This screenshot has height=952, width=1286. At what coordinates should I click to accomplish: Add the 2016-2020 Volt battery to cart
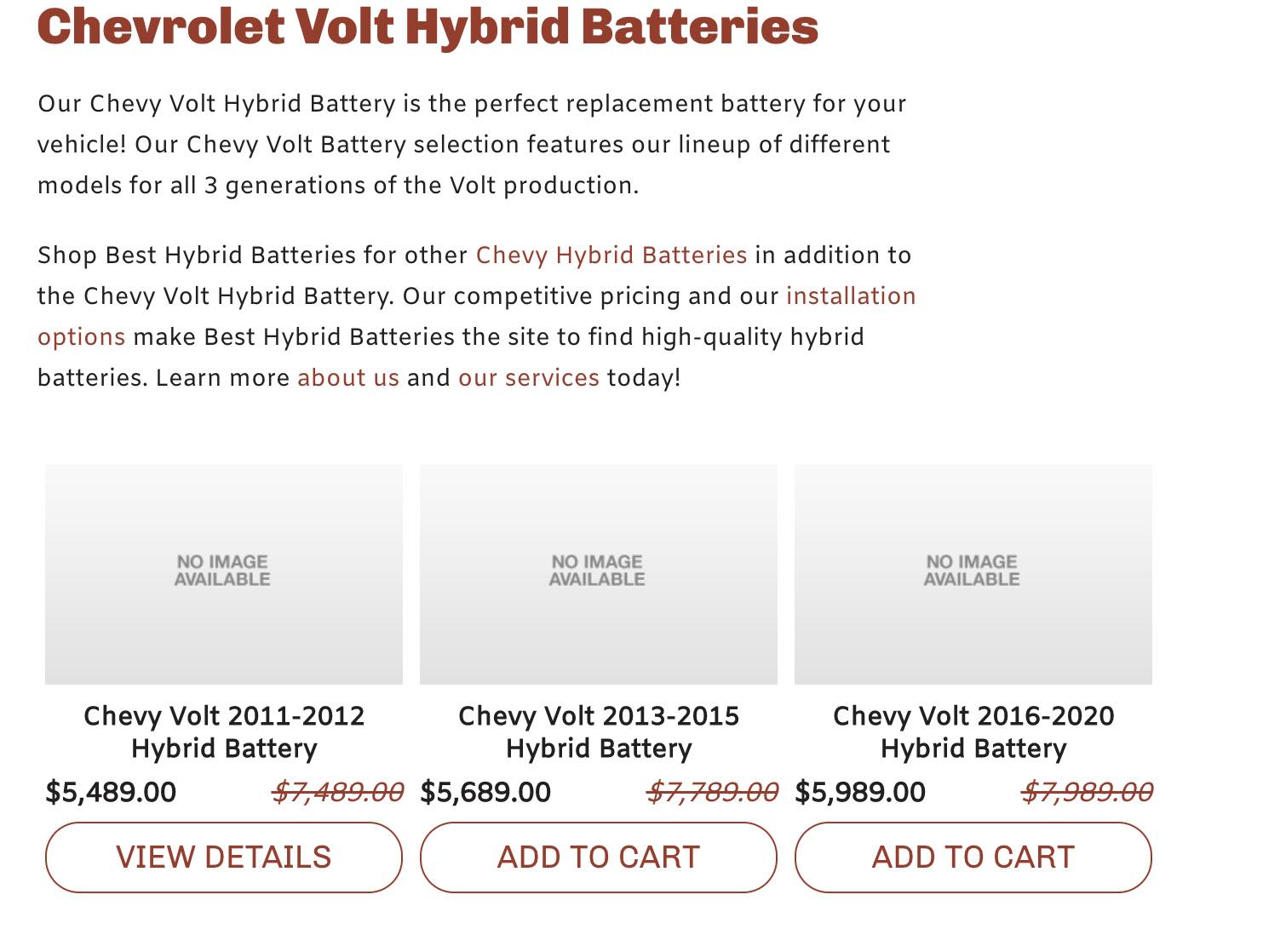point(973,857)
